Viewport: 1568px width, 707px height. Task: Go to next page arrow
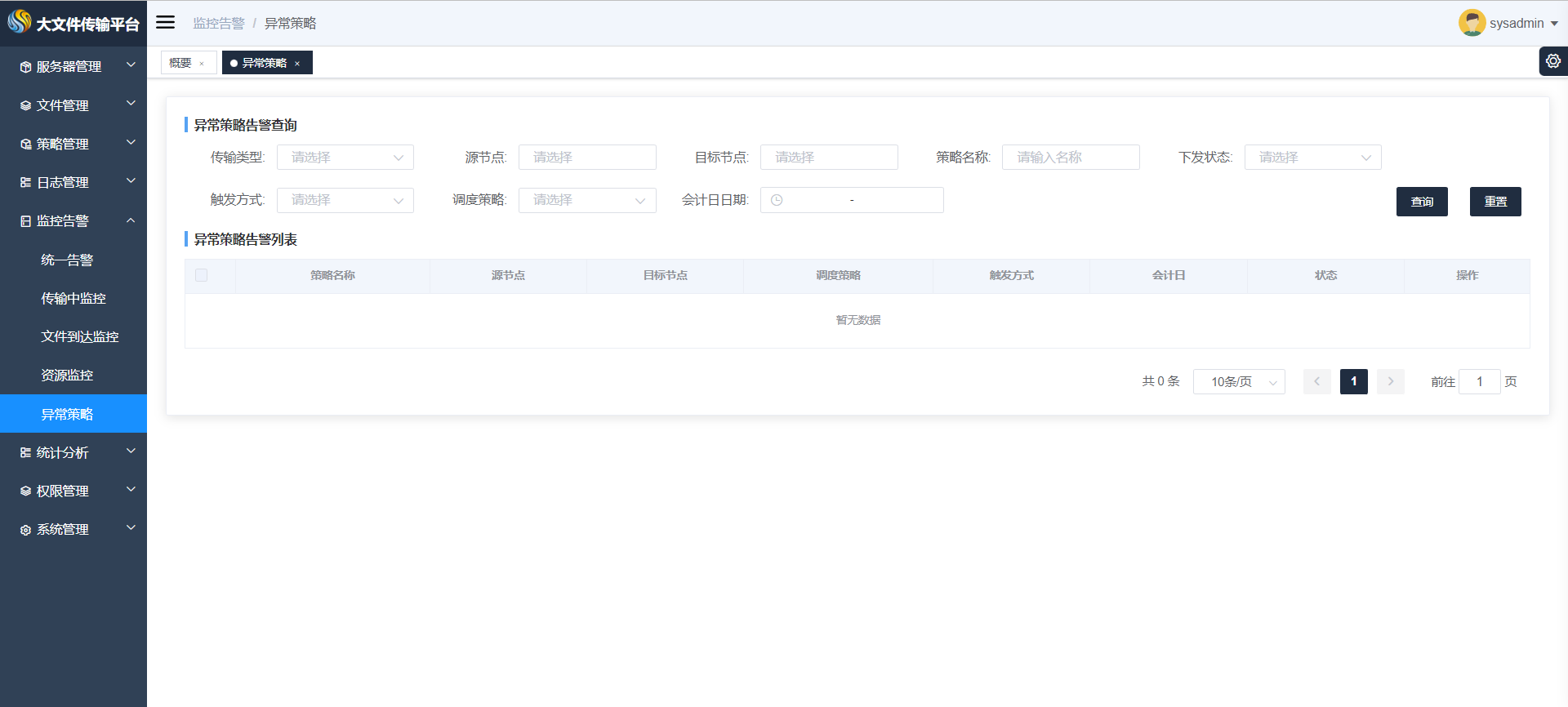pos(1390,381)
